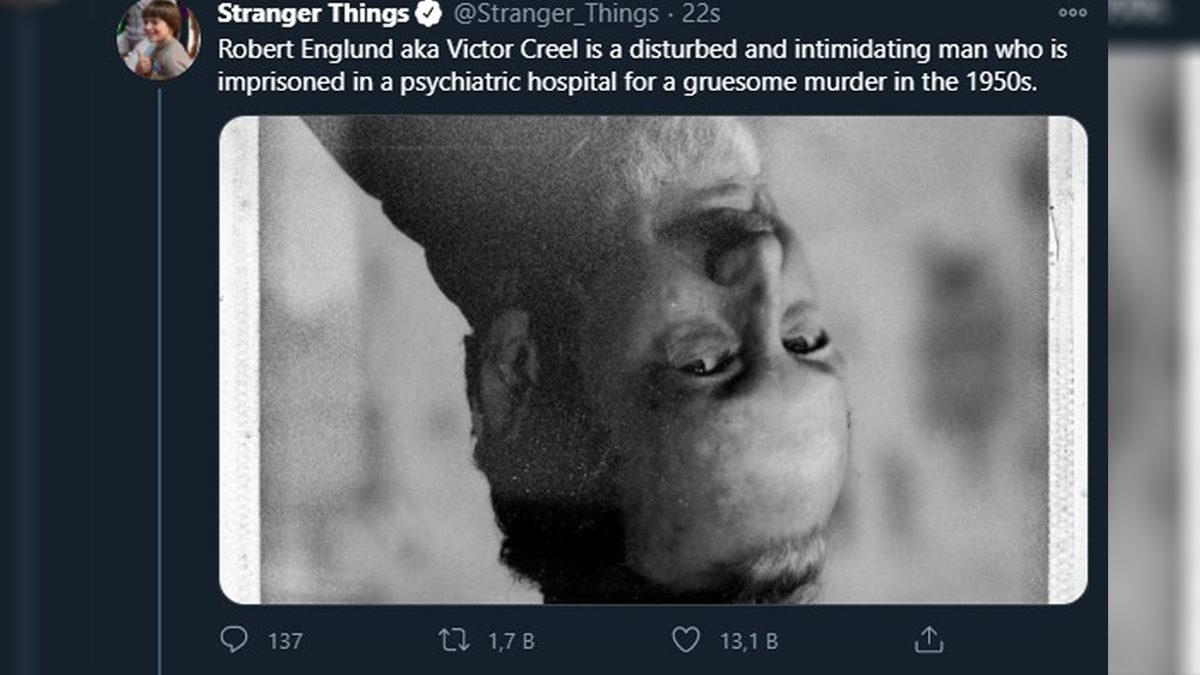
Task: Click the 1,7 B retweets count
Action: point(511,640)
